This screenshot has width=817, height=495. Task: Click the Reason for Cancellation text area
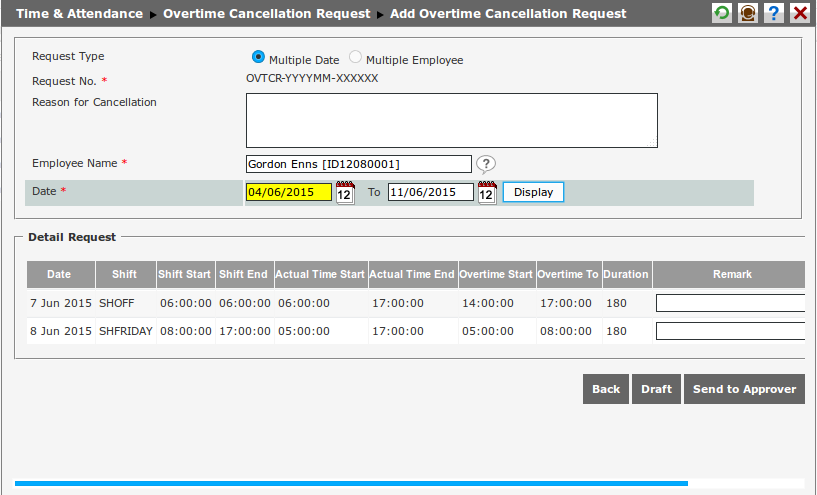(451, 121)
